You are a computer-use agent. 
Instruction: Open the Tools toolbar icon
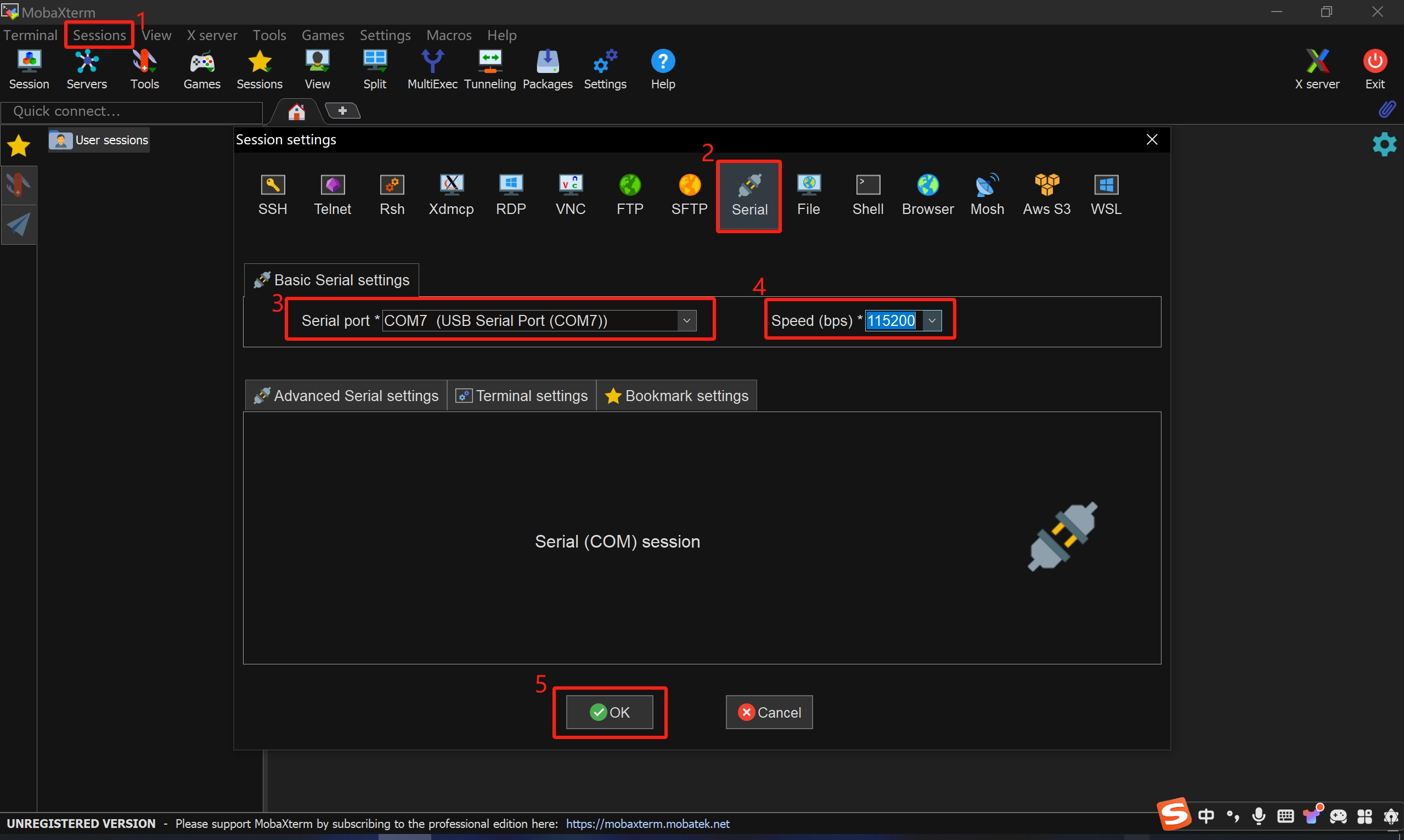(x=144, y=70)
